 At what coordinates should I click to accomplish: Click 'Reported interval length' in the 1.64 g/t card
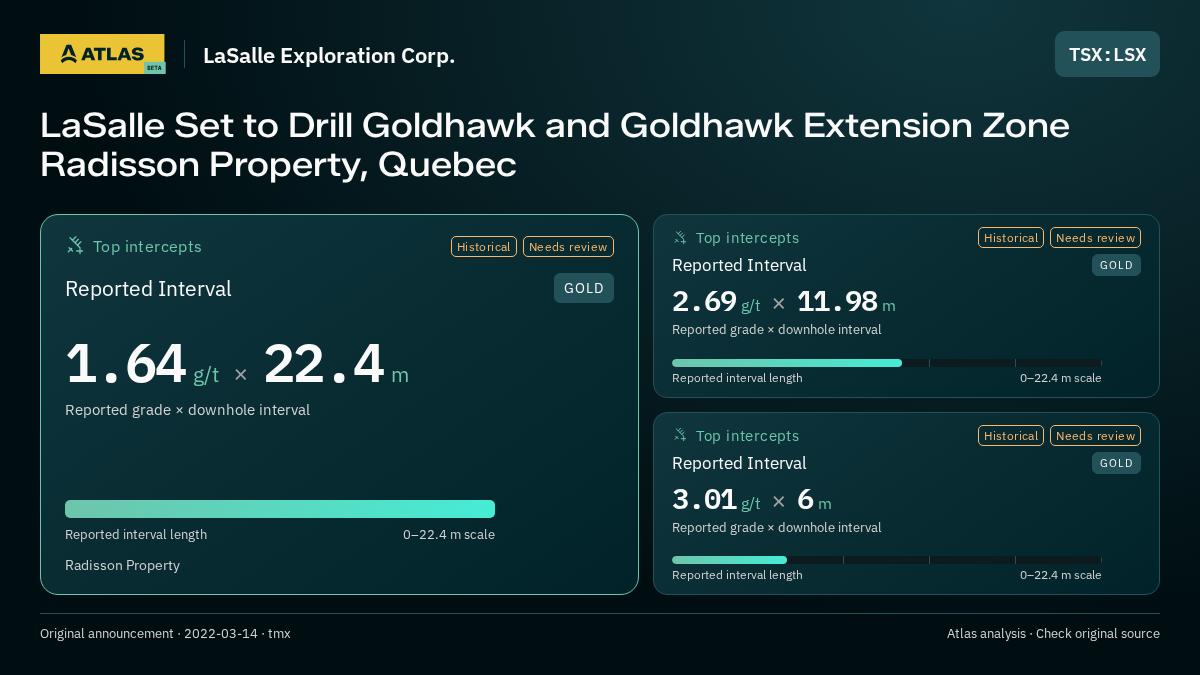click(136, 535)
